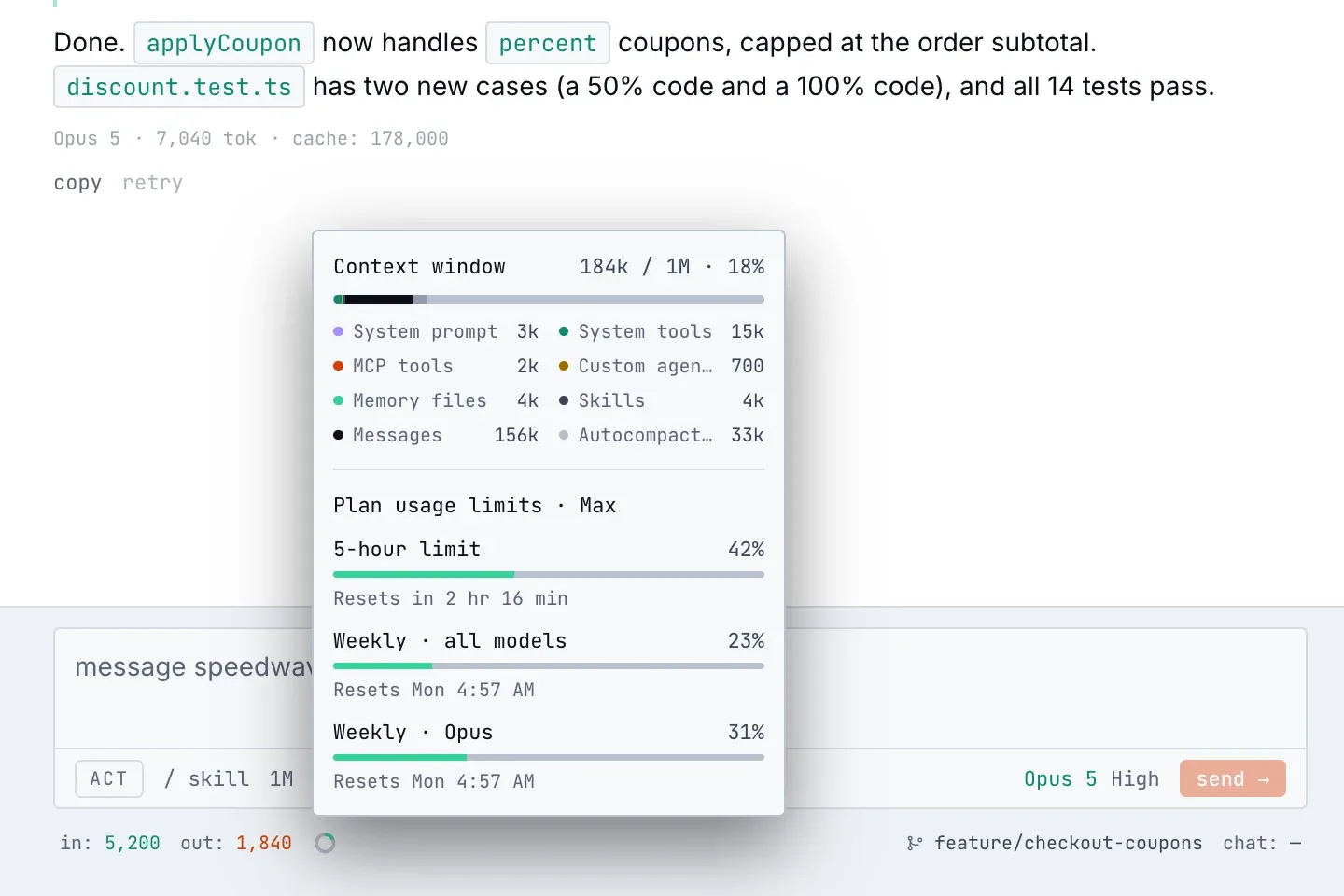Viewport: 1344px width, 896px height.
Task: Click the purple System prompt legend dot
Action: (339, 331)
